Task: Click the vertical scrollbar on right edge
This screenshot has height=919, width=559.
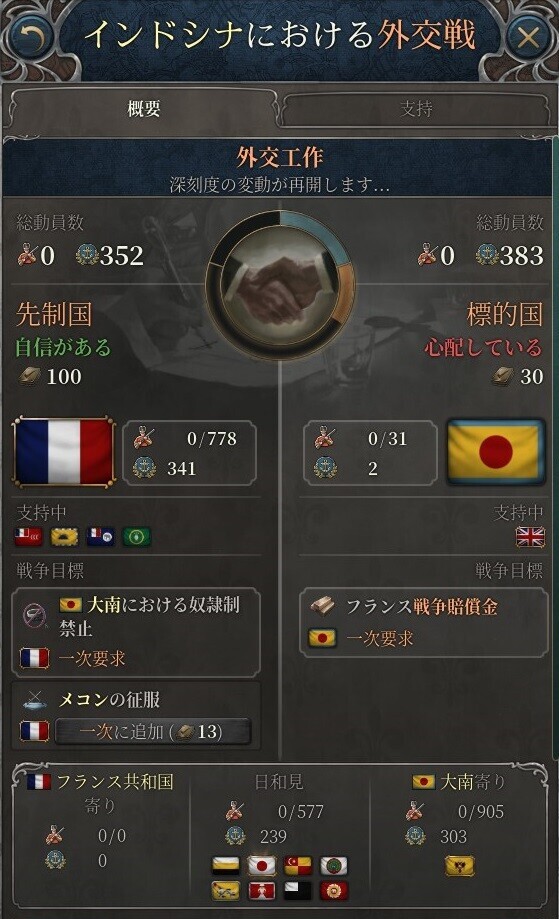Action: (x=555, y=445)
